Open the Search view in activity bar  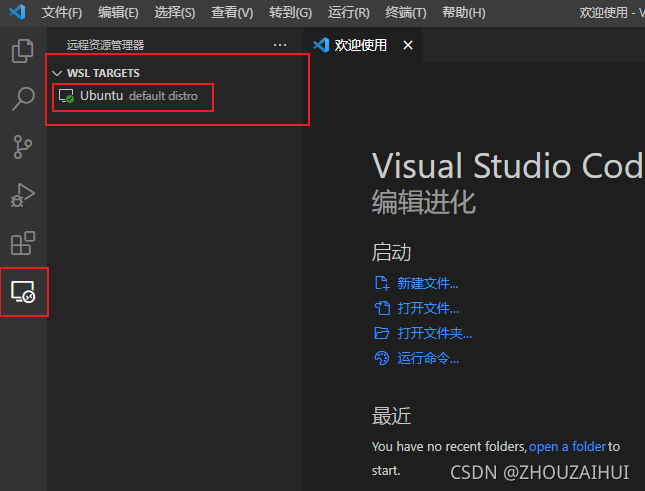(x=23, y=99)
